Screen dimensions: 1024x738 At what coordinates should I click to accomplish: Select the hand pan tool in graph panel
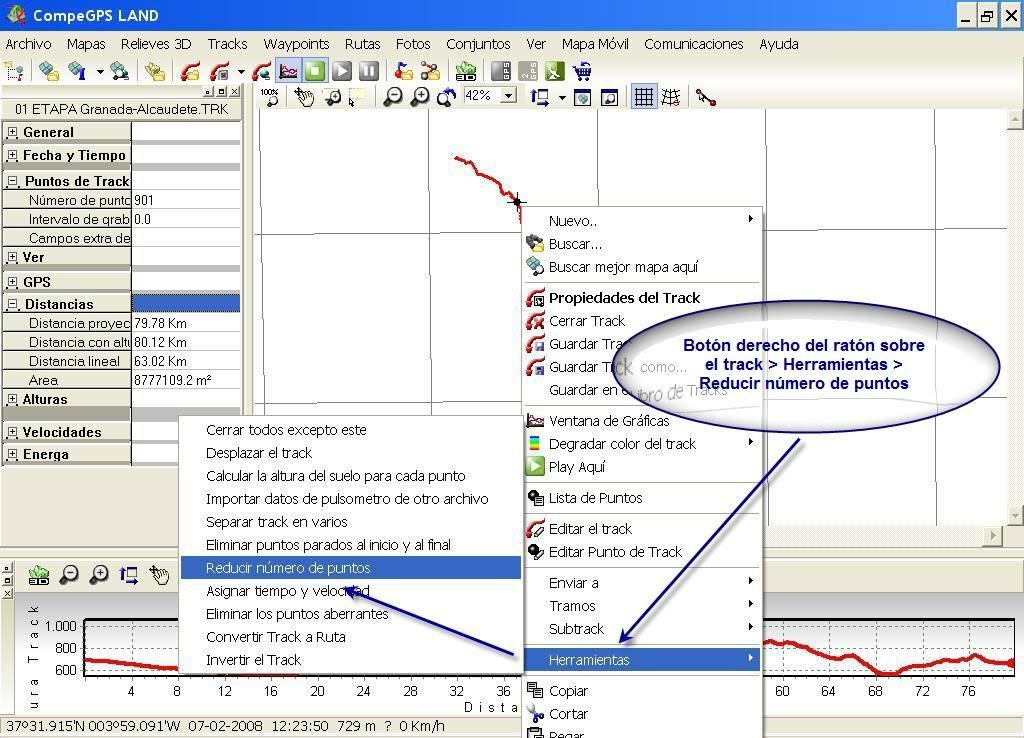pyautogui.click(x=159, y=575)
